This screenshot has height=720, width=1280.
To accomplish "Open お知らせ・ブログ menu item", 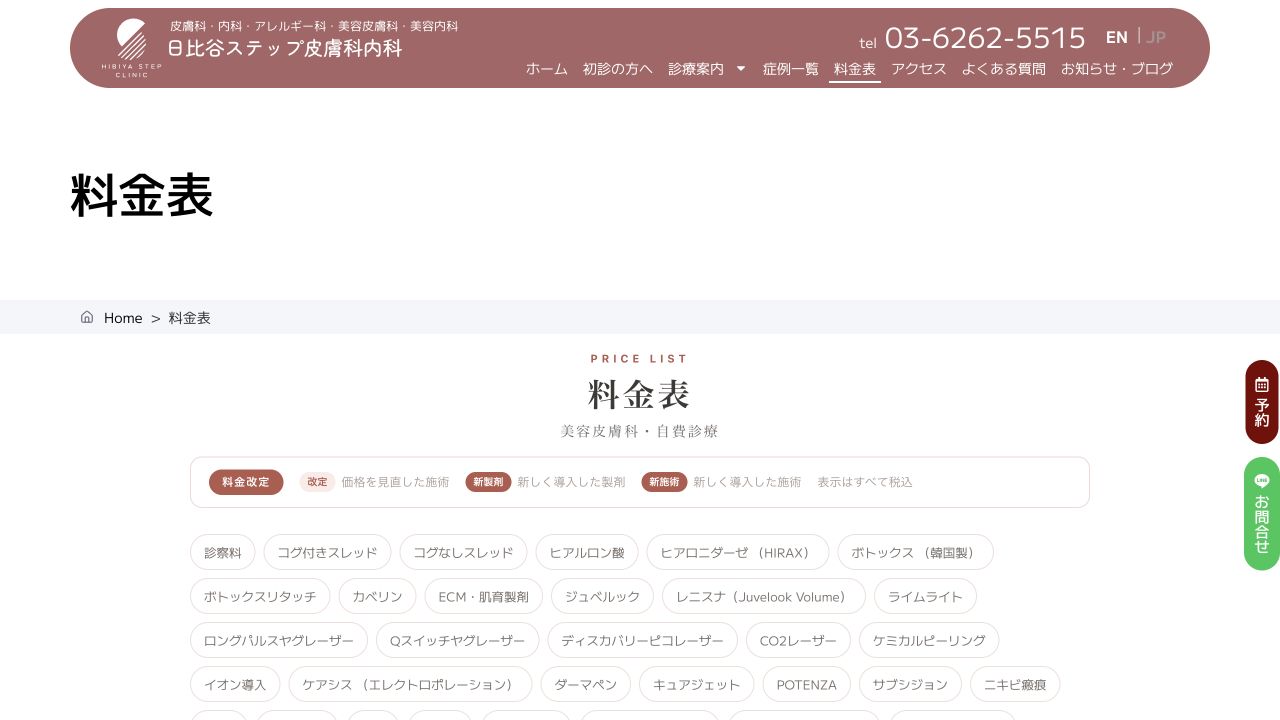I will tap(1117, 69).
